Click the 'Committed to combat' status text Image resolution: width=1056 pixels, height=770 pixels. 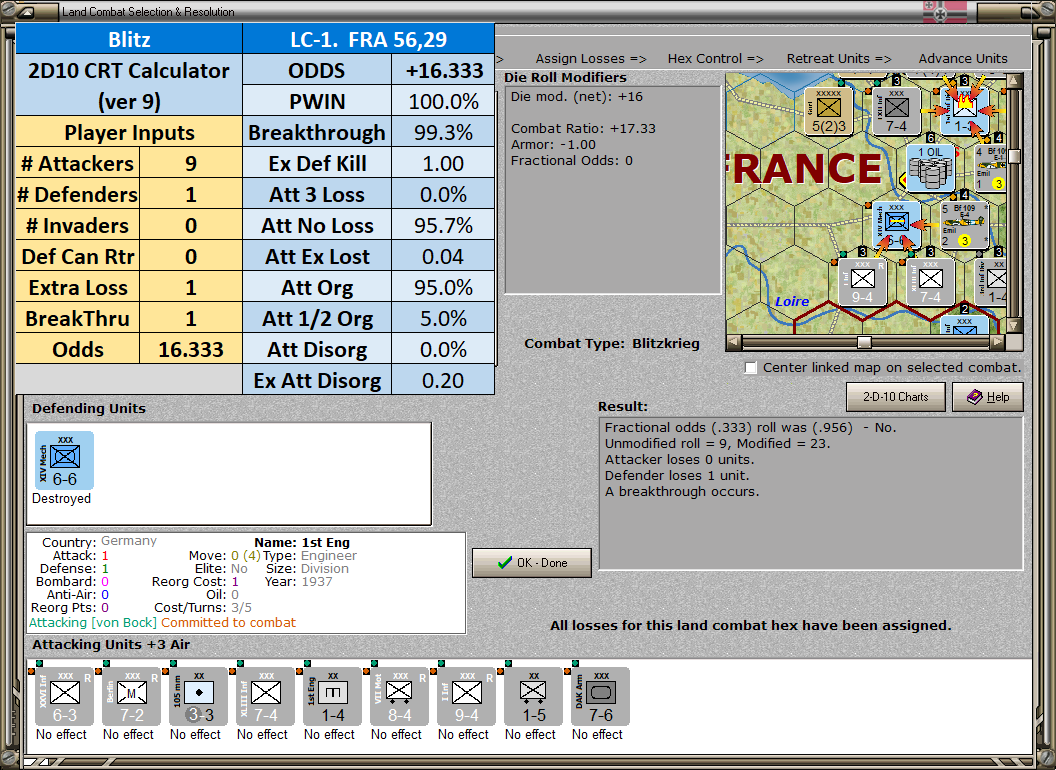[228, 622]
